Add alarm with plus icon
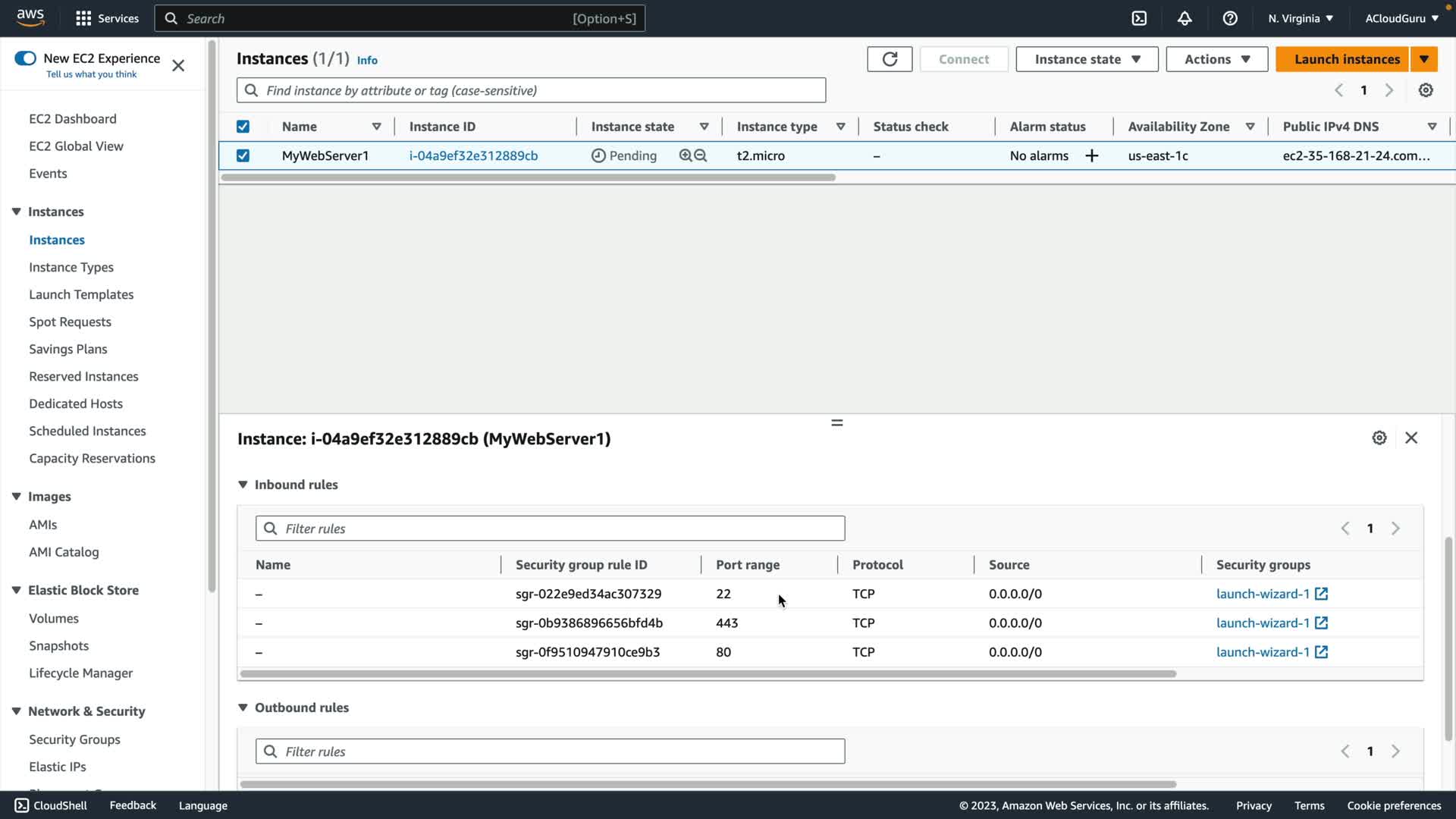This screenshot has width=1456, height=819. (1092, 155)
